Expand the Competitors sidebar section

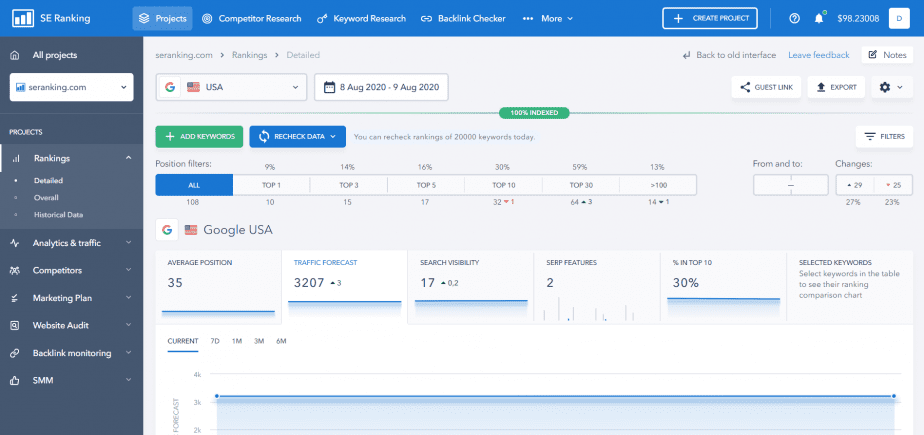tap(128, 271)
